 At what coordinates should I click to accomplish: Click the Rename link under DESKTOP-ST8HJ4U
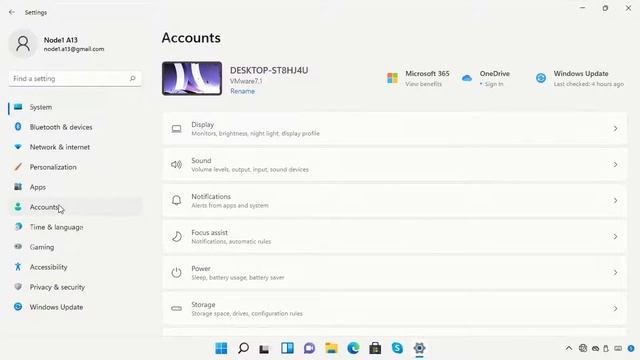click(x=242, y=91)
